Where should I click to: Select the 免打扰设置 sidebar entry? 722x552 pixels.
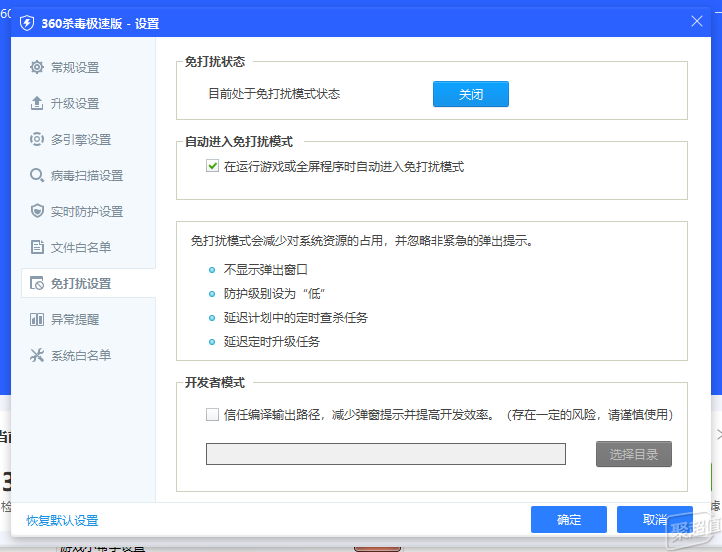(88, 283)
